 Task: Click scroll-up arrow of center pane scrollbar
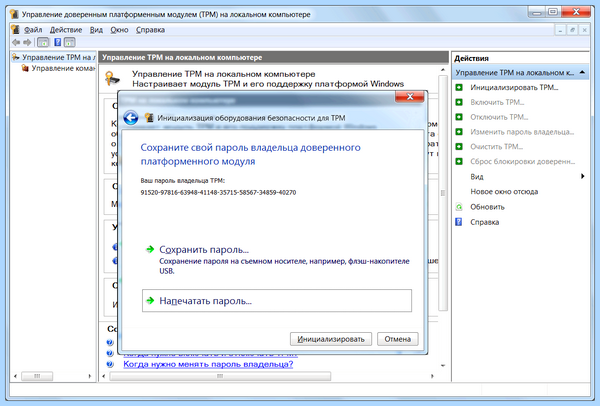coord(443,70)
